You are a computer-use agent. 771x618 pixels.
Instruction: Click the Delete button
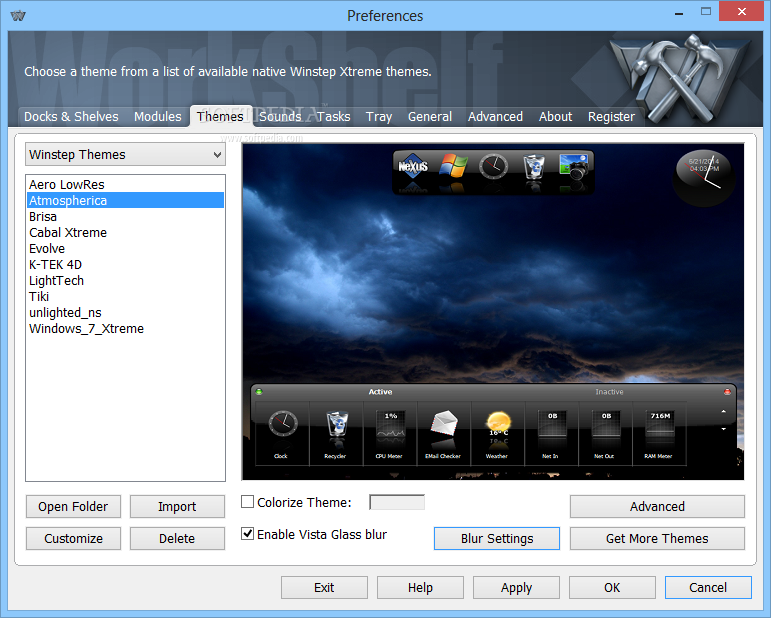point(177,538)
